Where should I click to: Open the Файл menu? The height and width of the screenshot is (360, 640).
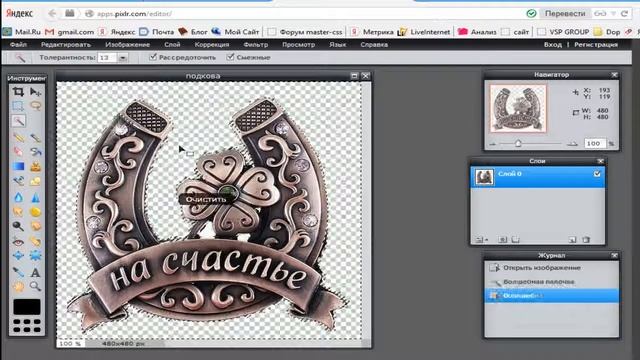tap(18, 44)
